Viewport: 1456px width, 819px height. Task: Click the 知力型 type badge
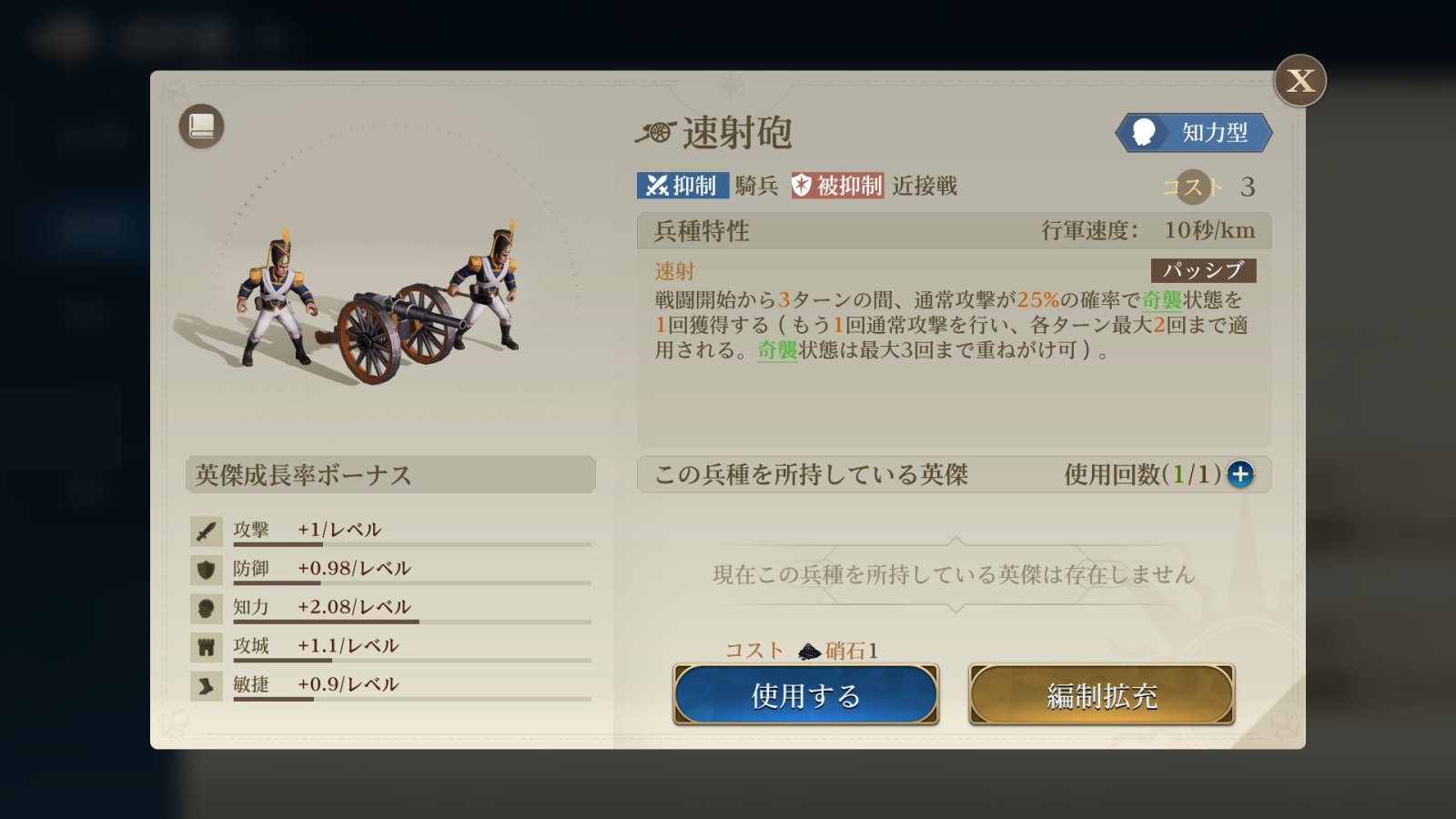1193,133
